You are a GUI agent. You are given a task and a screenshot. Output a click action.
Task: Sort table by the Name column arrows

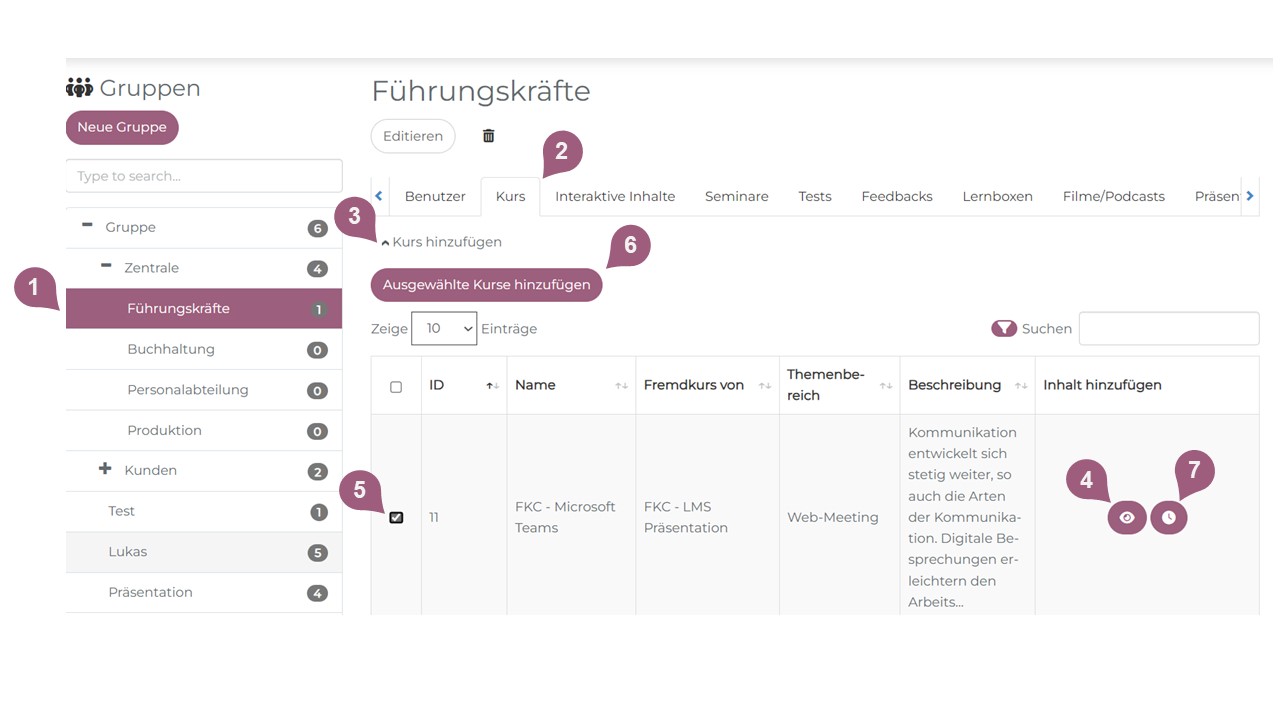click(621, 386)
